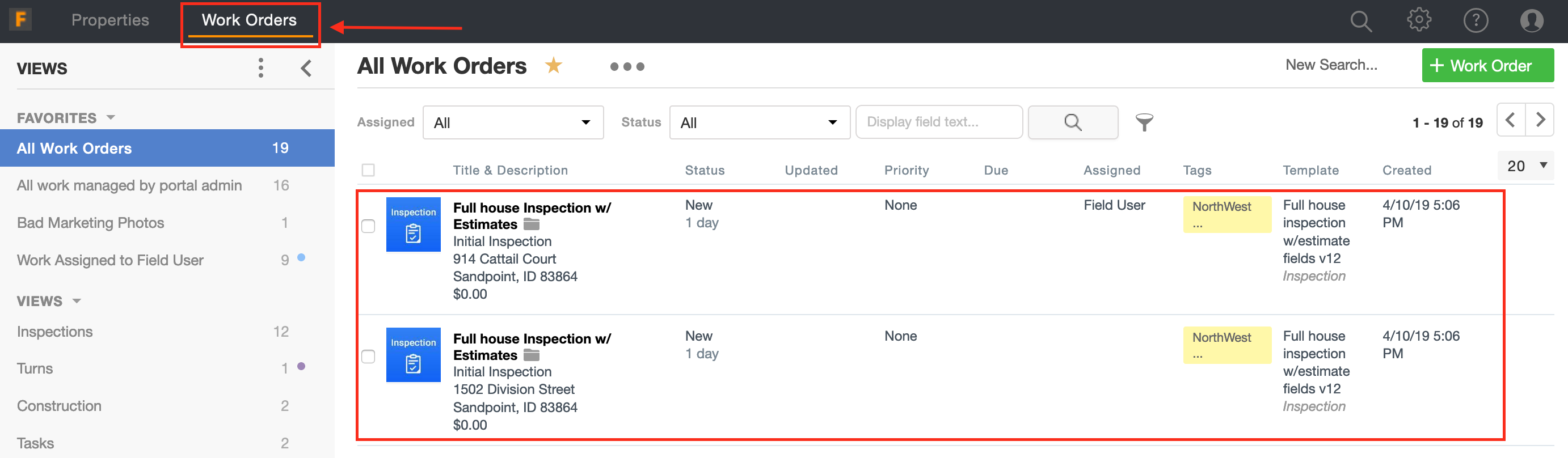Change page size dropdown showing 20

click(x=1525, y=166)
